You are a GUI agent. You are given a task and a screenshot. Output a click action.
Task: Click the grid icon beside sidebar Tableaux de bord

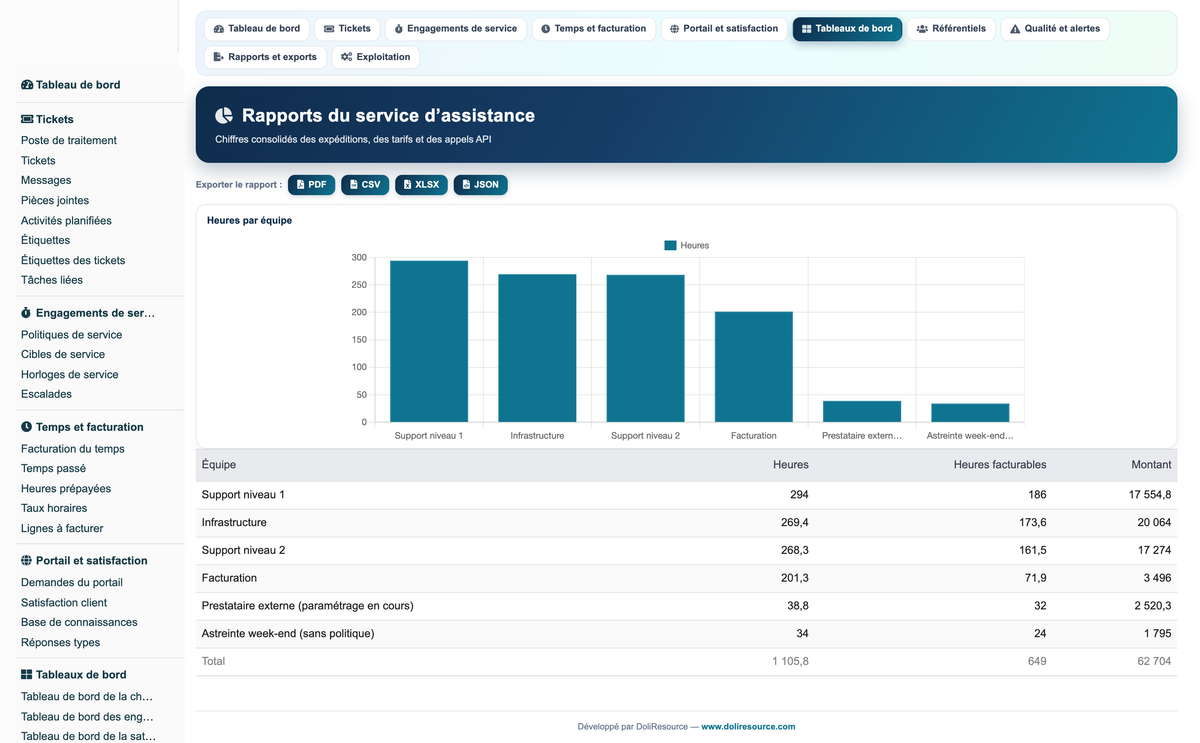tap(27, 675)
